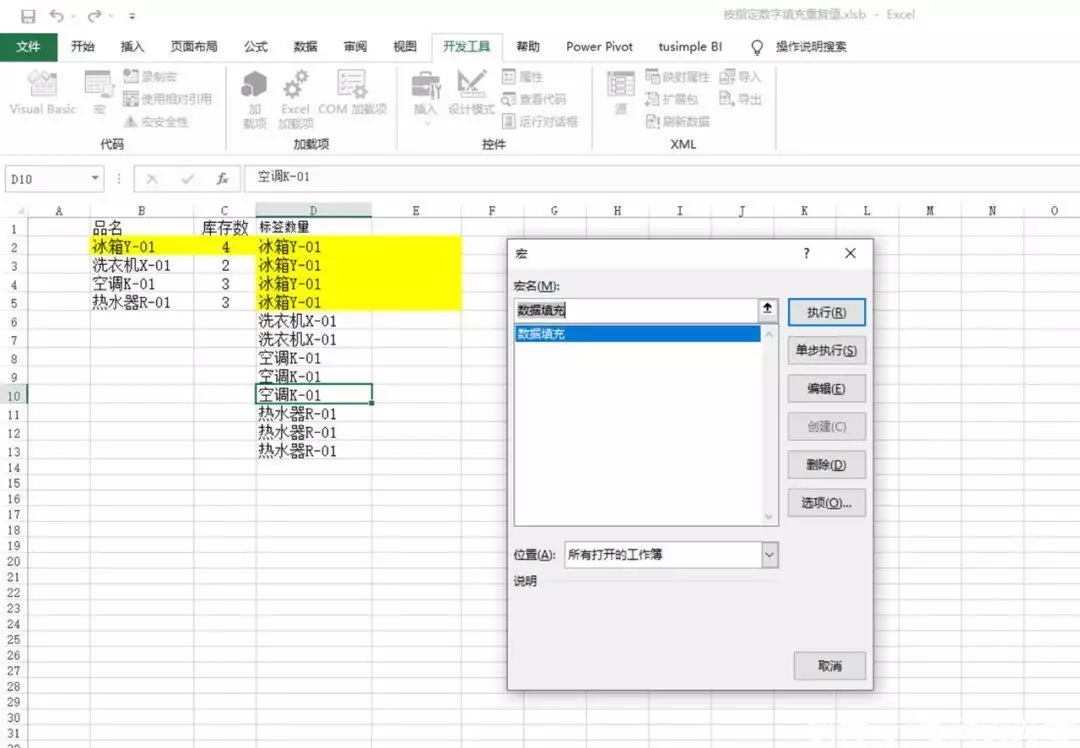Customize the quick access toolbar dropdown
This screenshot has height=748, width=1080.
coord(132,16)
